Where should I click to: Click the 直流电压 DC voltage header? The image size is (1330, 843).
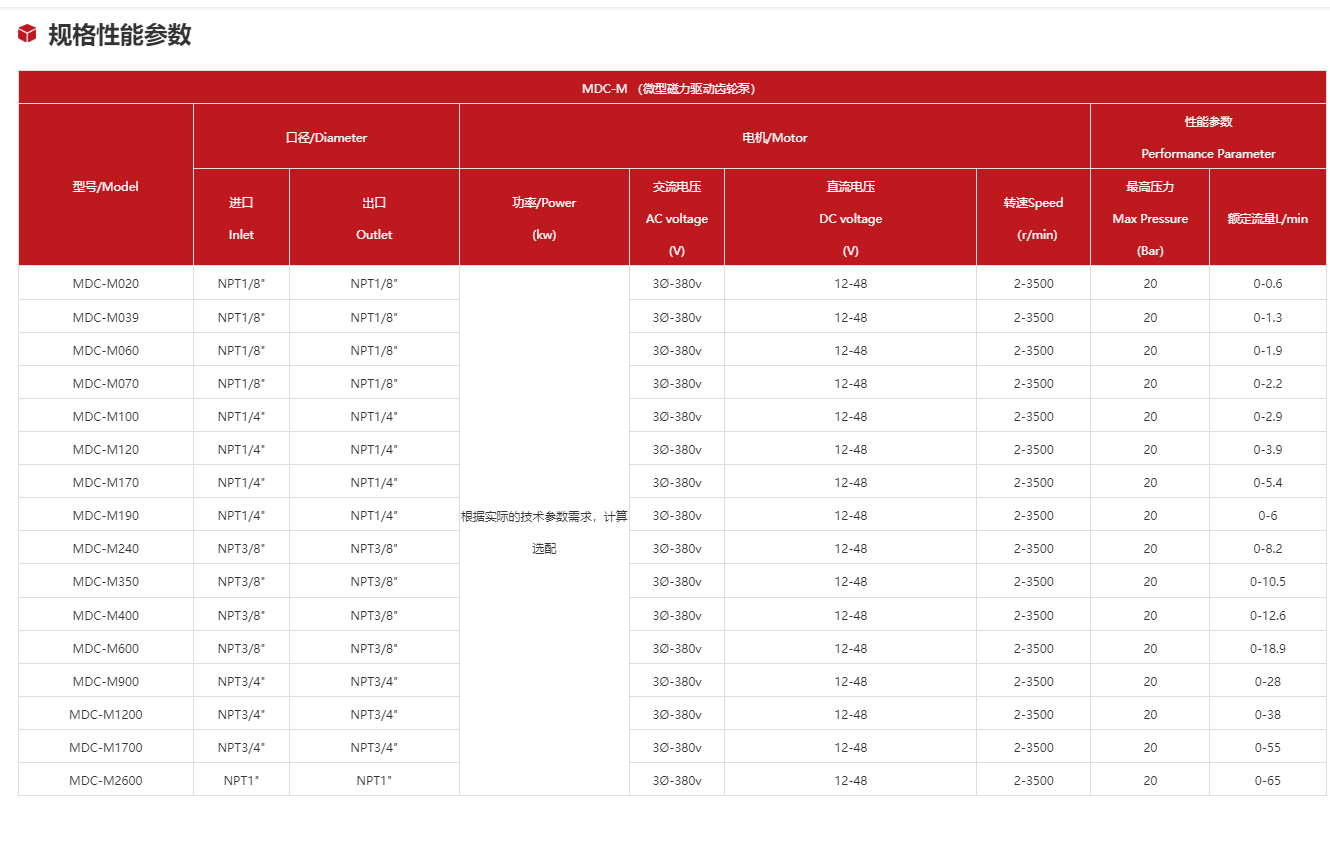pos(850,218)
